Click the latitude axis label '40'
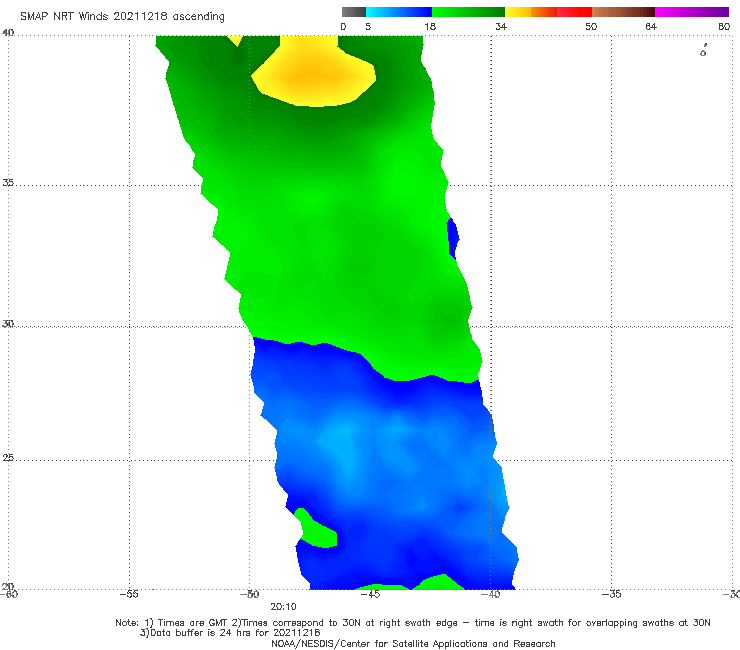 coord(8,32)
